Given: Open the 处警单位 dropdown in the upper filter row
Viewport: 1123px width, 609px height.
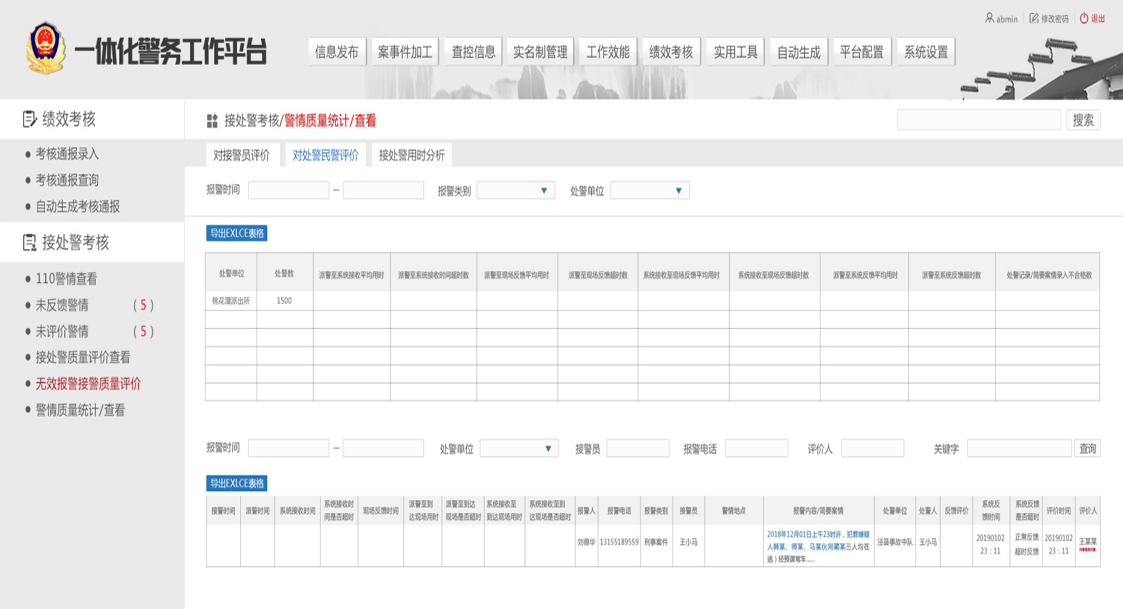Looking at the screenshot, I should [x=650, y=191].
